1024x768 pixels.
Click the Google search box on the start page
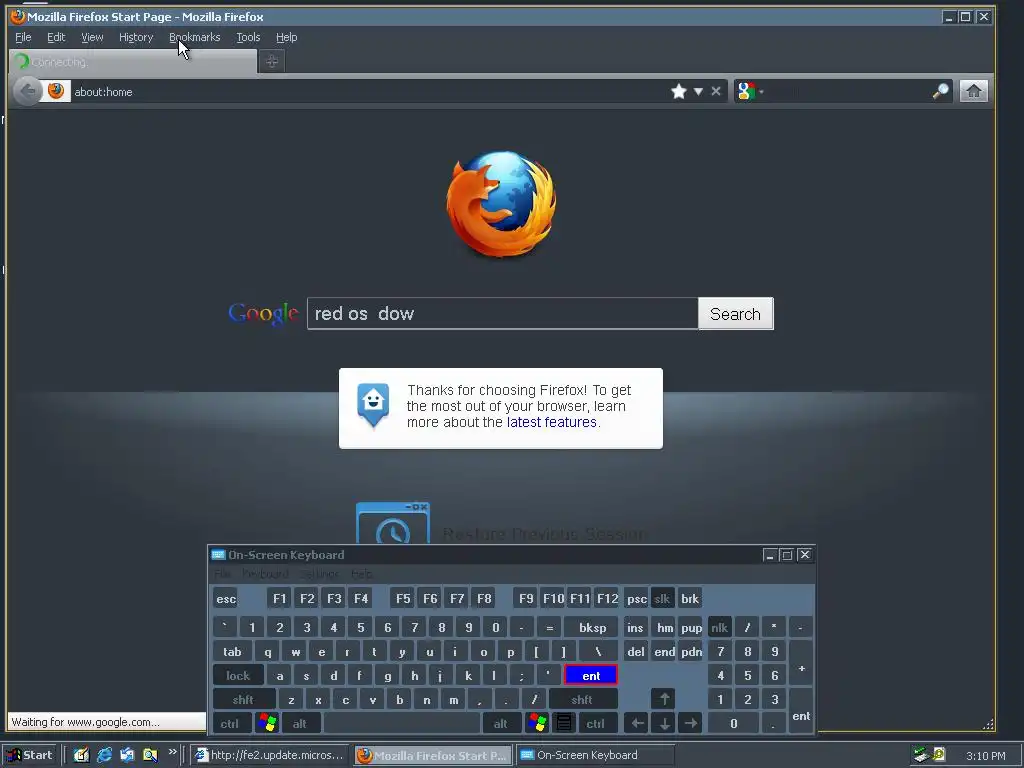tap(502, 313)
